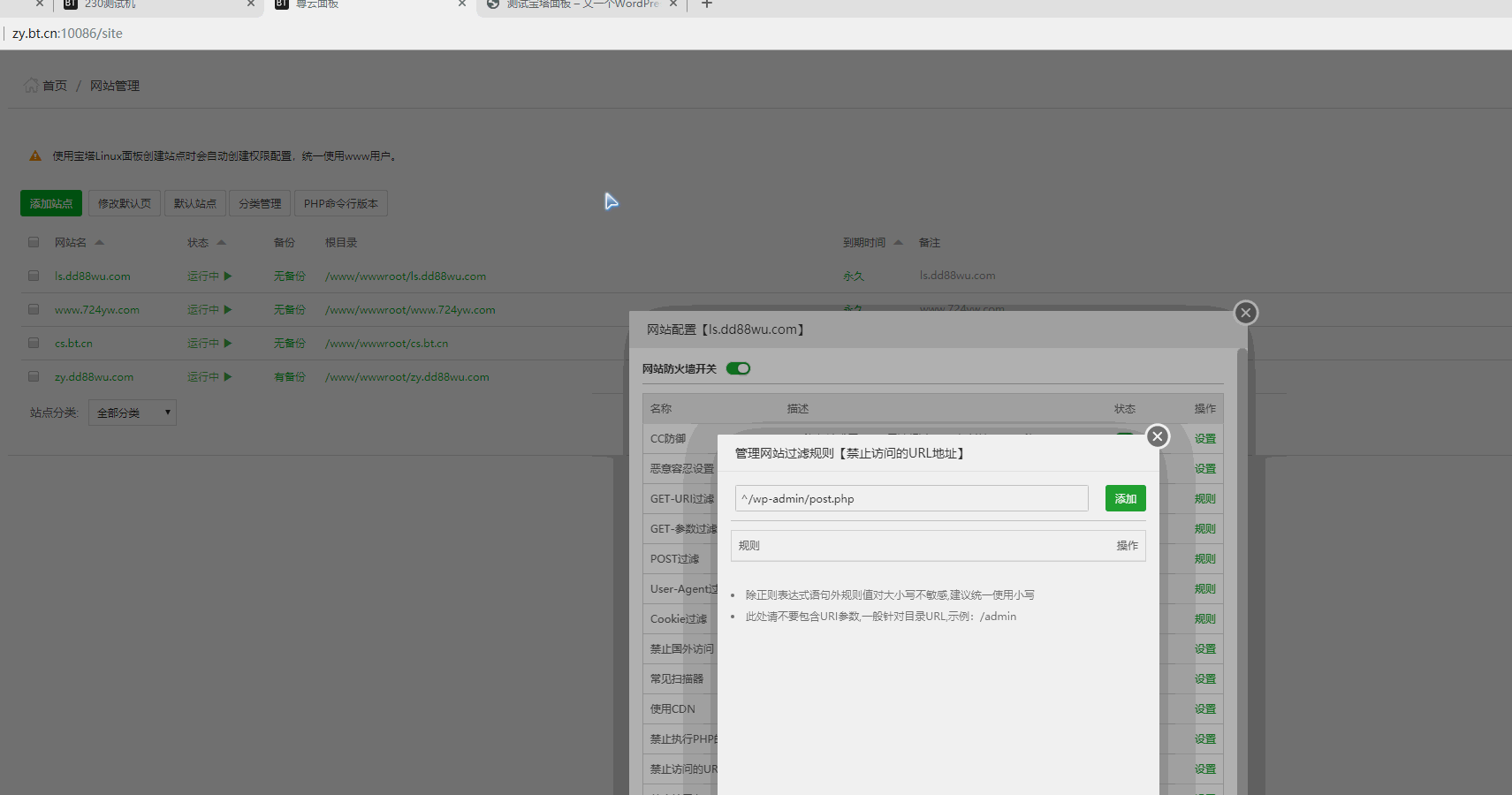Viewport: 1512px width, 795px height.
Task: Open root directory /www/wwwroot/cs.bt.cn
Action: point(387,344)
